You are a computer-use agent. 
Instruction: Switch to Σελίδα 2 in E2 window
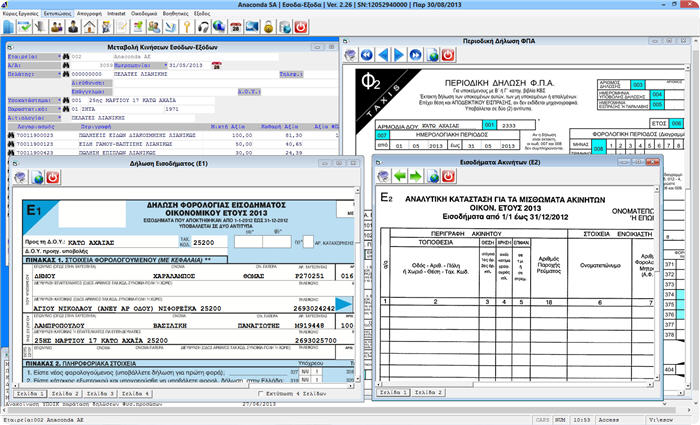(x=428, y=392)
